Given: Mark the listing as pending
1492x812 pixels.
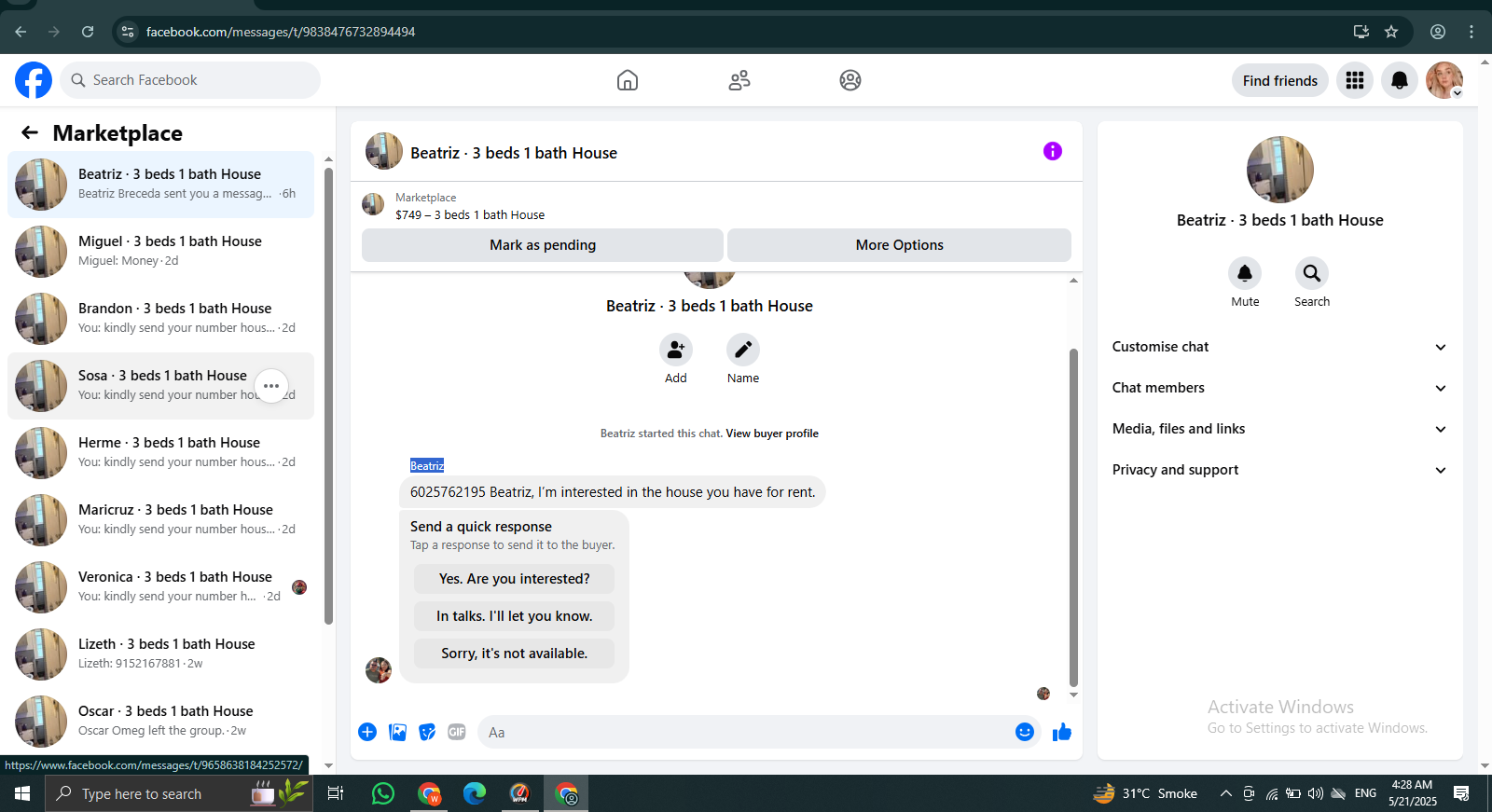Looking at the screenshot, I should point(543,245).
